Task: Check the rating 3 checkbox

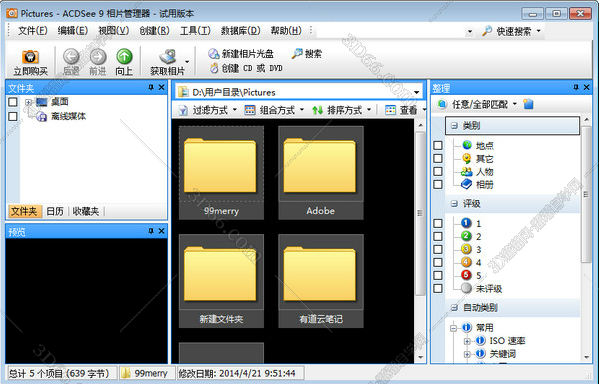Action: pyautogui.click(x=438, y=250)
